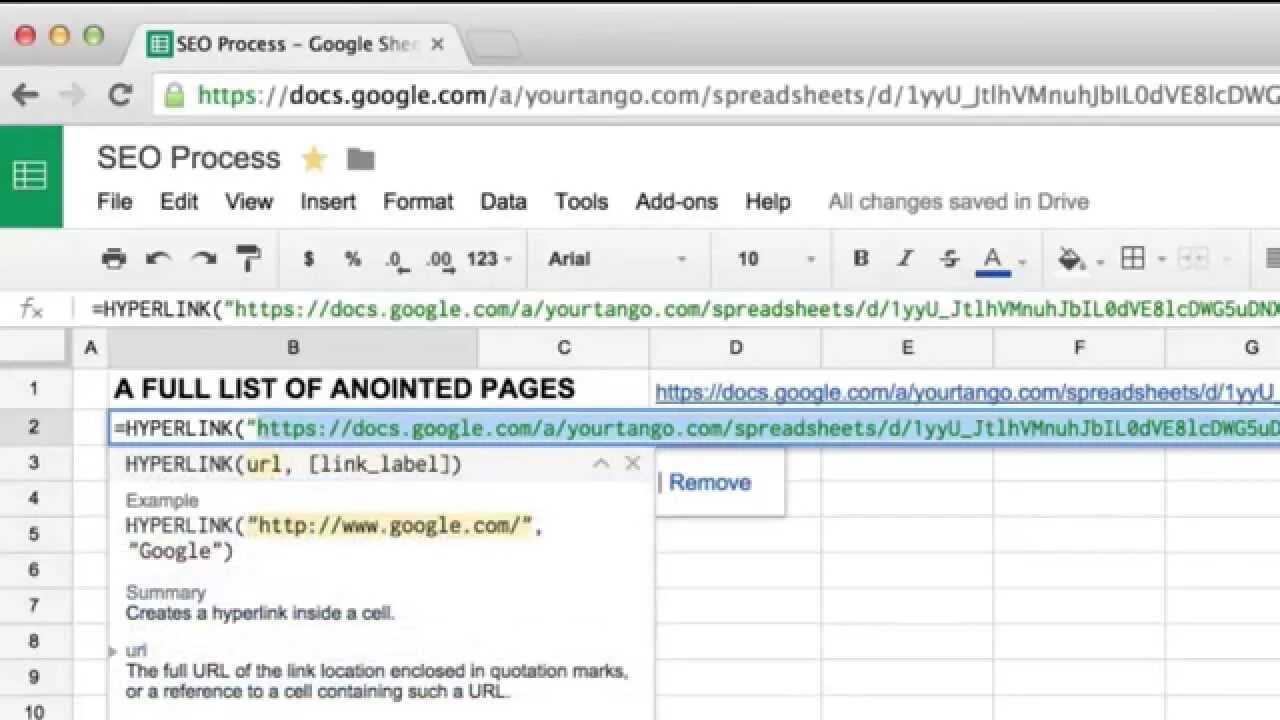The width and height of the screenshot is (1280, 720).
Task: Star the SEO Process document
Action: point(314,159)
